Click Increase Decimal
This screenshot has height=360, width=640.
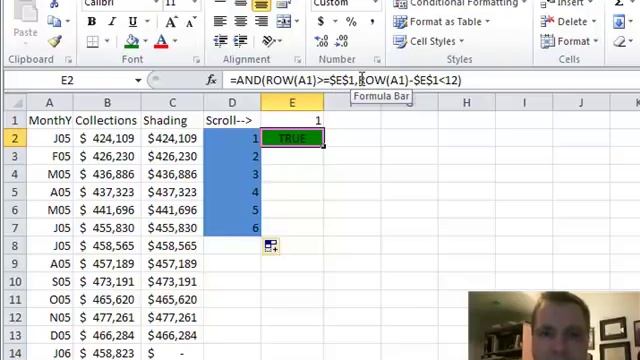(321, 41)
